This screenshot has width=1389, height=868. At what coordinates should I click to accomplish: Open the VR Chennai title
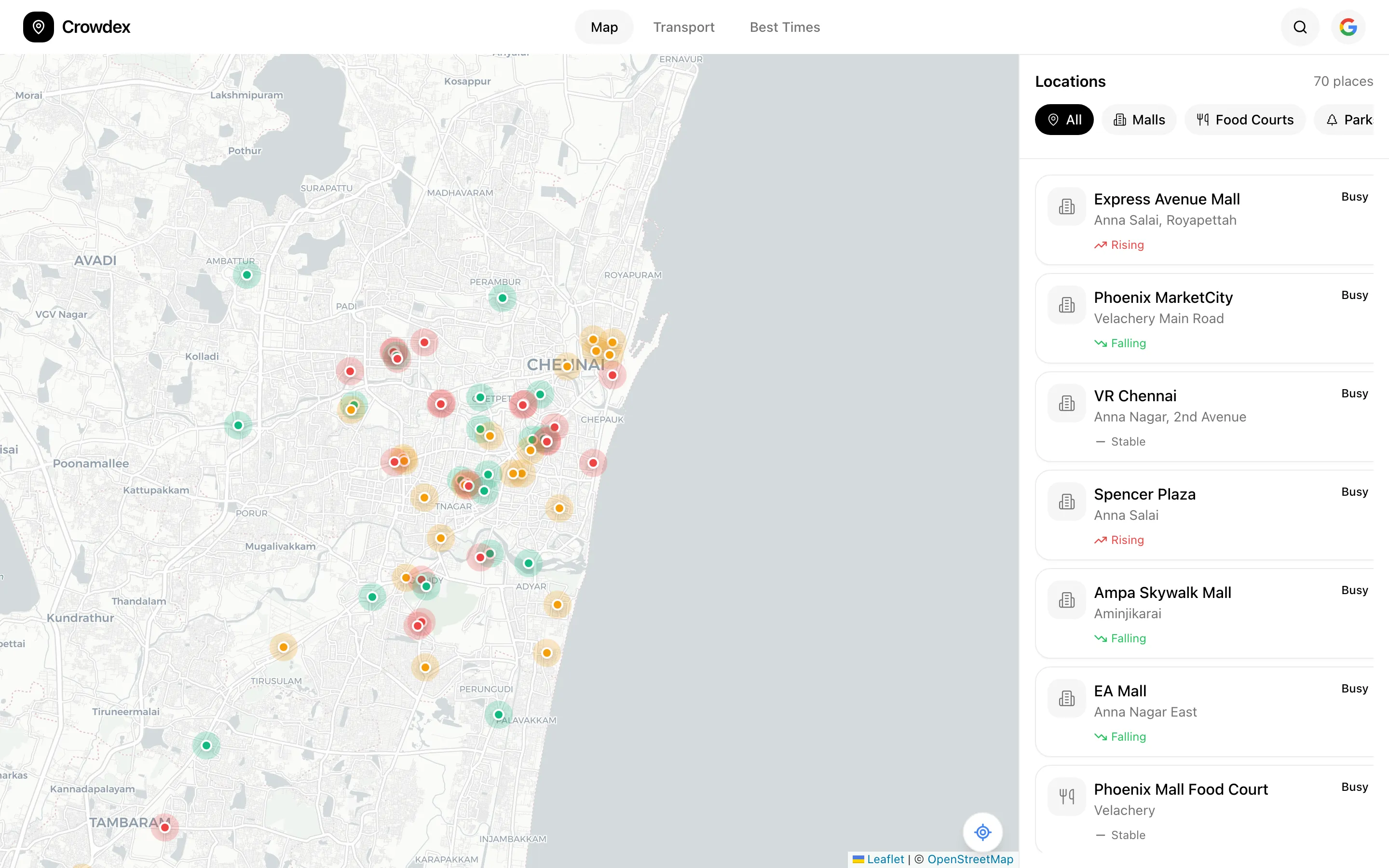[1135, 395]
